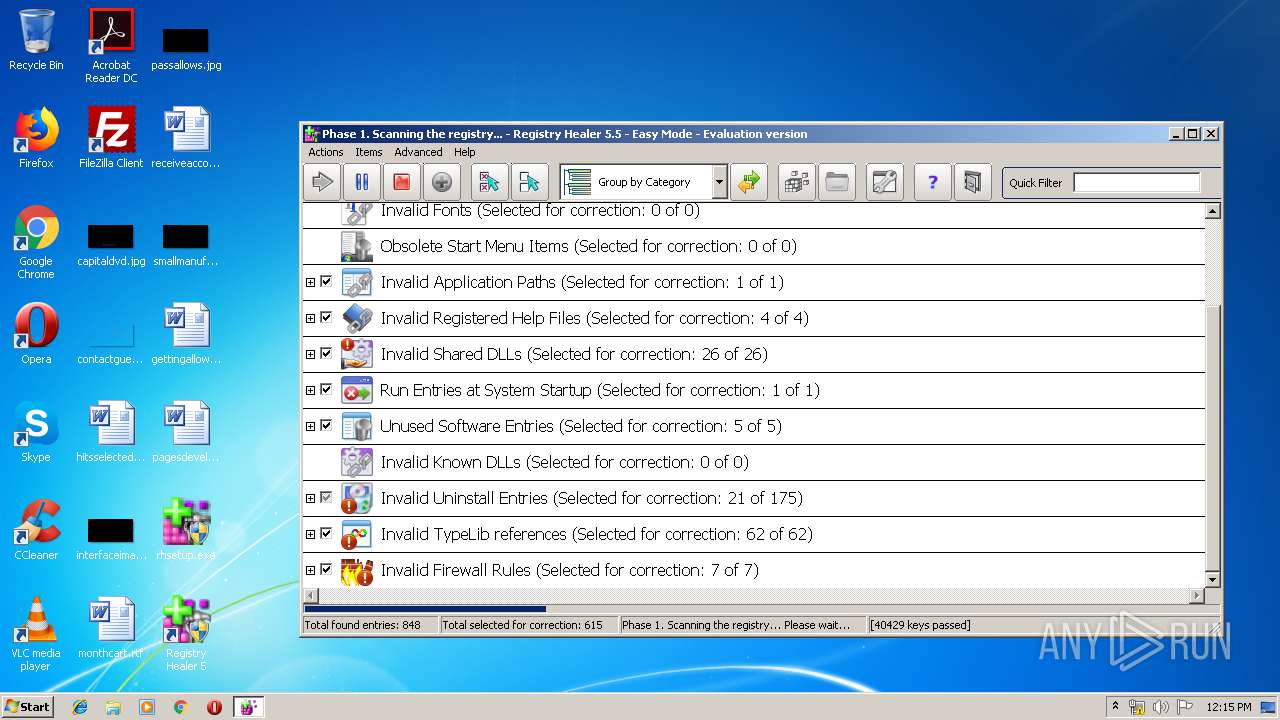Toggle Invalid TypeLib references checkbox

pos(326,534)
